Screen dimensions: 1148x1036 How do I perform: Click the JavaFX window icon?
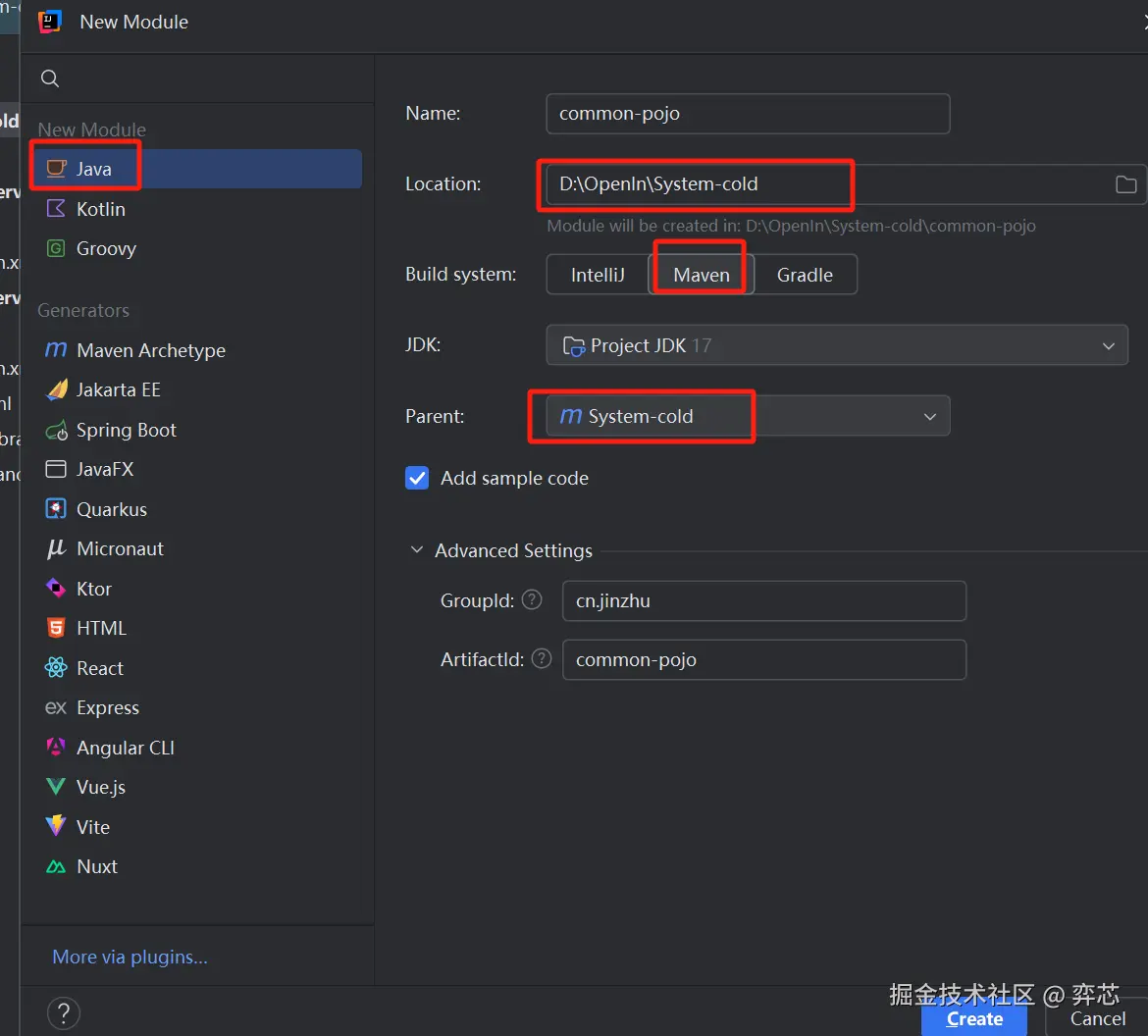[56, 469]
